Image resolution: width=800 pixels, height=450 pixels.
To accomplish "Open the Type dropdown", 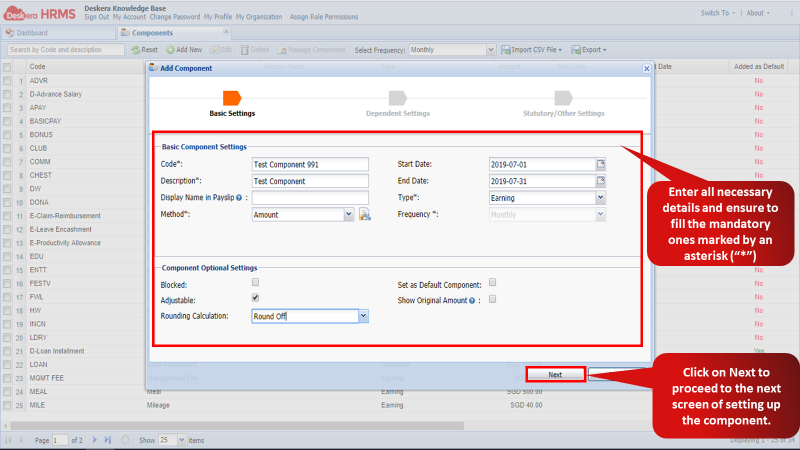I will pos(601,197).
